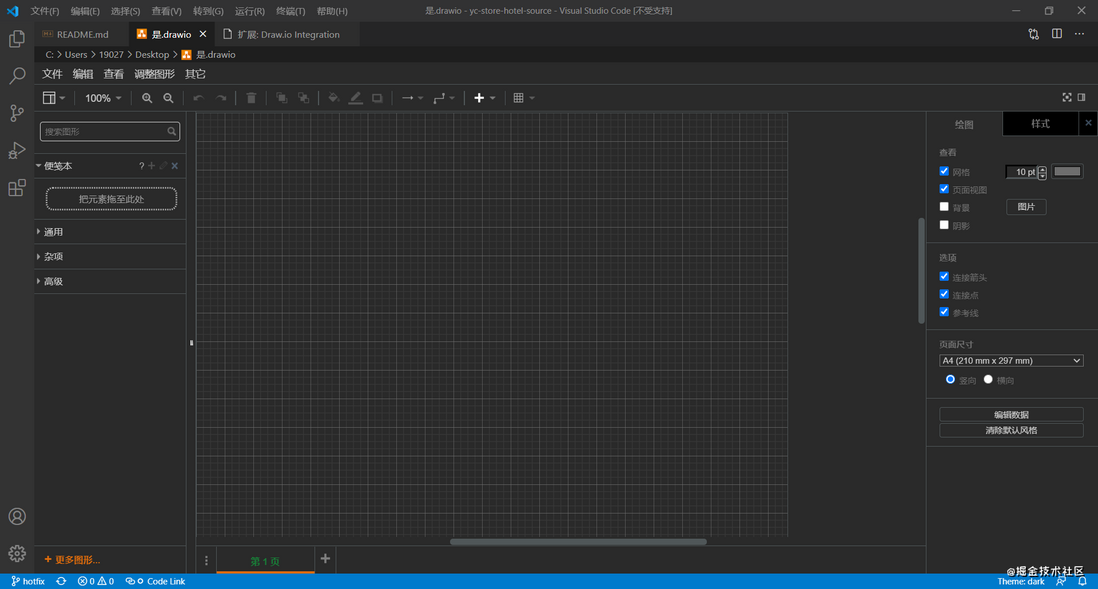Open the insert plus dropdown

tap(485, 98)
